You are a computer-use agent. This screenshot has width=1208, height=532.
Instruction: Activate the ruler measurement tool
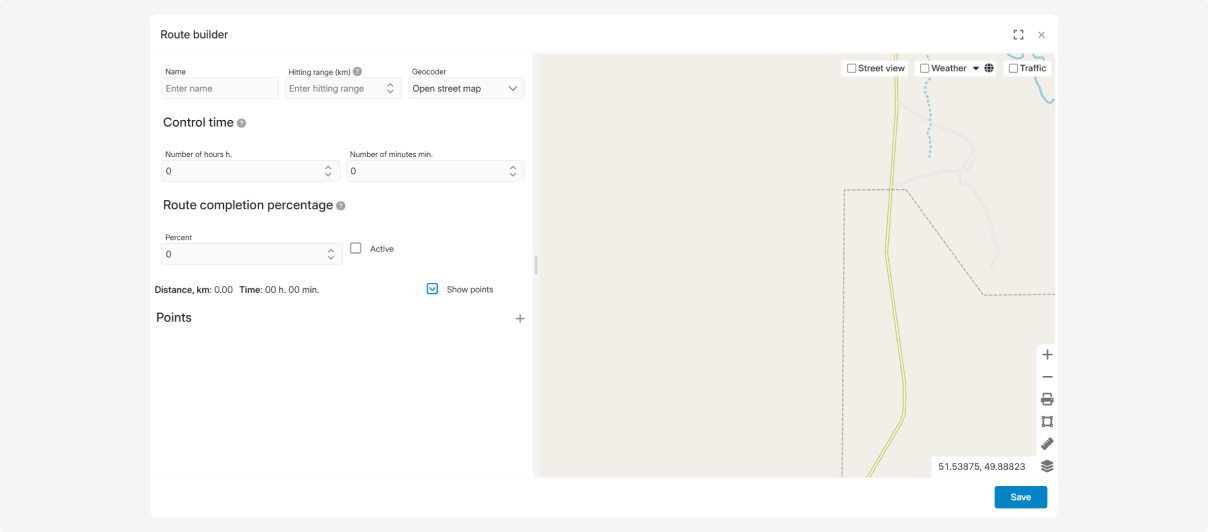click(1047, 444)
